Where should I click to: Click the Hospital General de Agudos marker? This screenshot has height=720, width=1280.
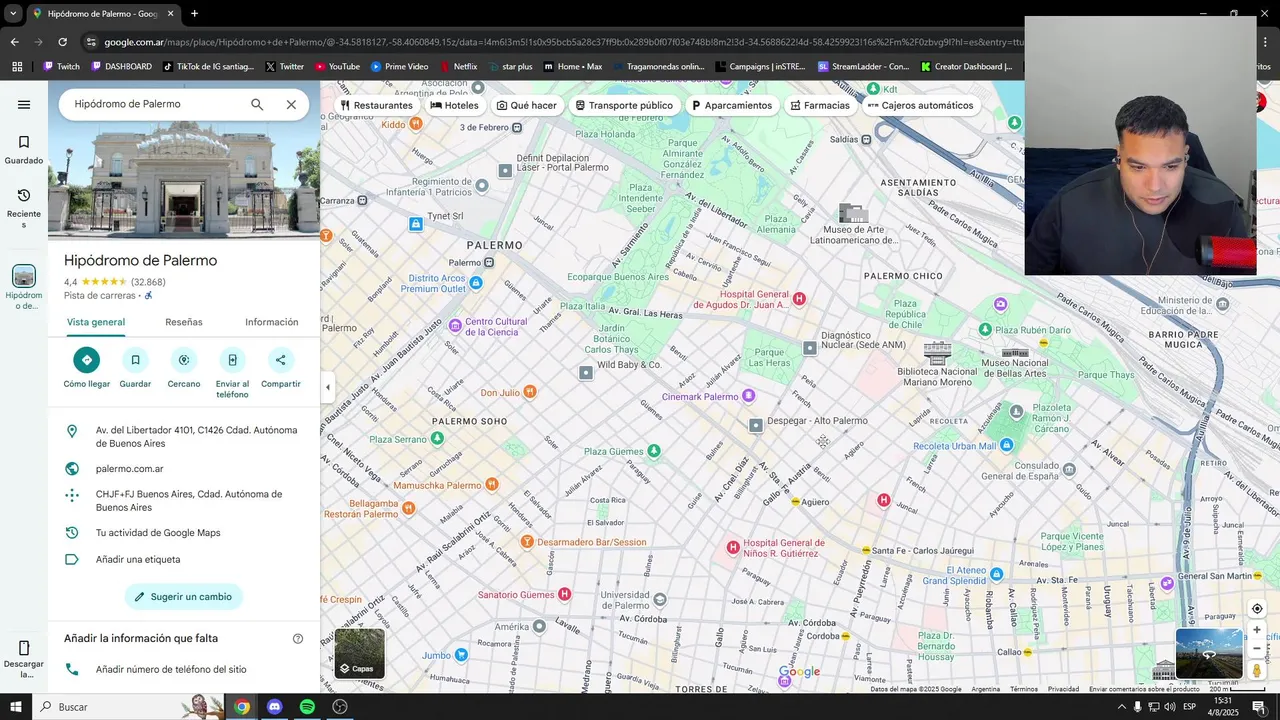click(799, 298)
